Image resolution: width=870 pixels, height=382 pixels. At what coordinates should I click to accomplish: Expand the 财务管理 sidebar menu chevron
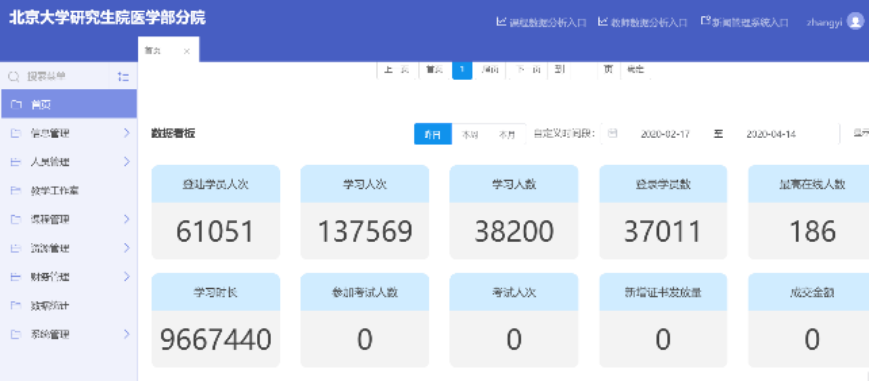point(127,277)
